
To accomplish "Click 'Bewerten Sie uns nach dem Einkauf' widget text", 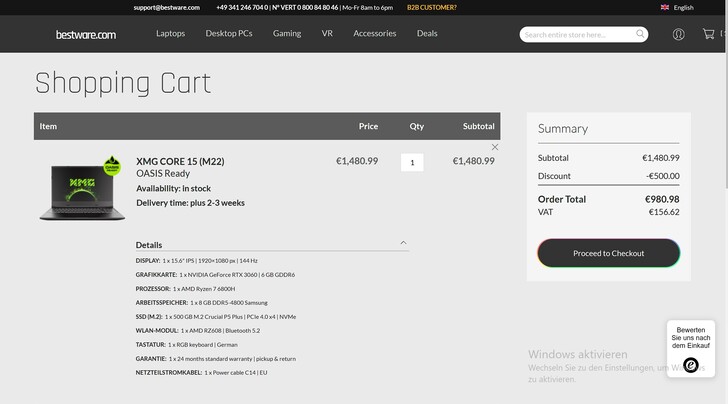I will 690,338.
